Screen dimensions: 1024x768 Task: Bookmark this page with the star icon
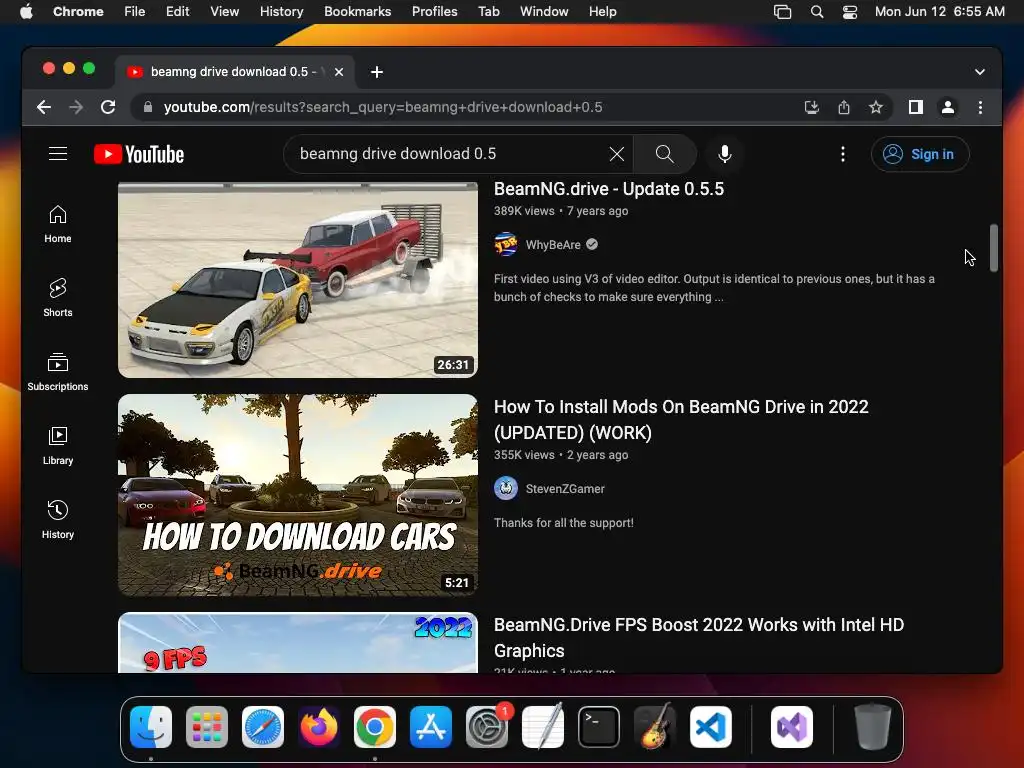point(876,107)
